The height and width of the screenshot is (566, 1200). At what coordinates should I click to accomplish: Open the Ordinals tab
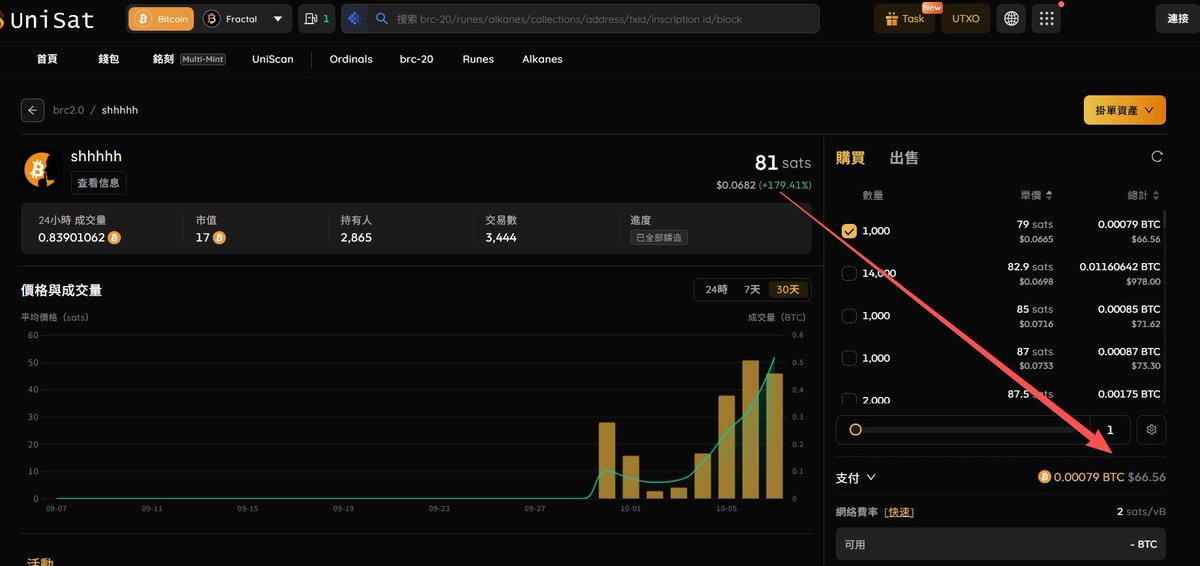tap(351, 59)
